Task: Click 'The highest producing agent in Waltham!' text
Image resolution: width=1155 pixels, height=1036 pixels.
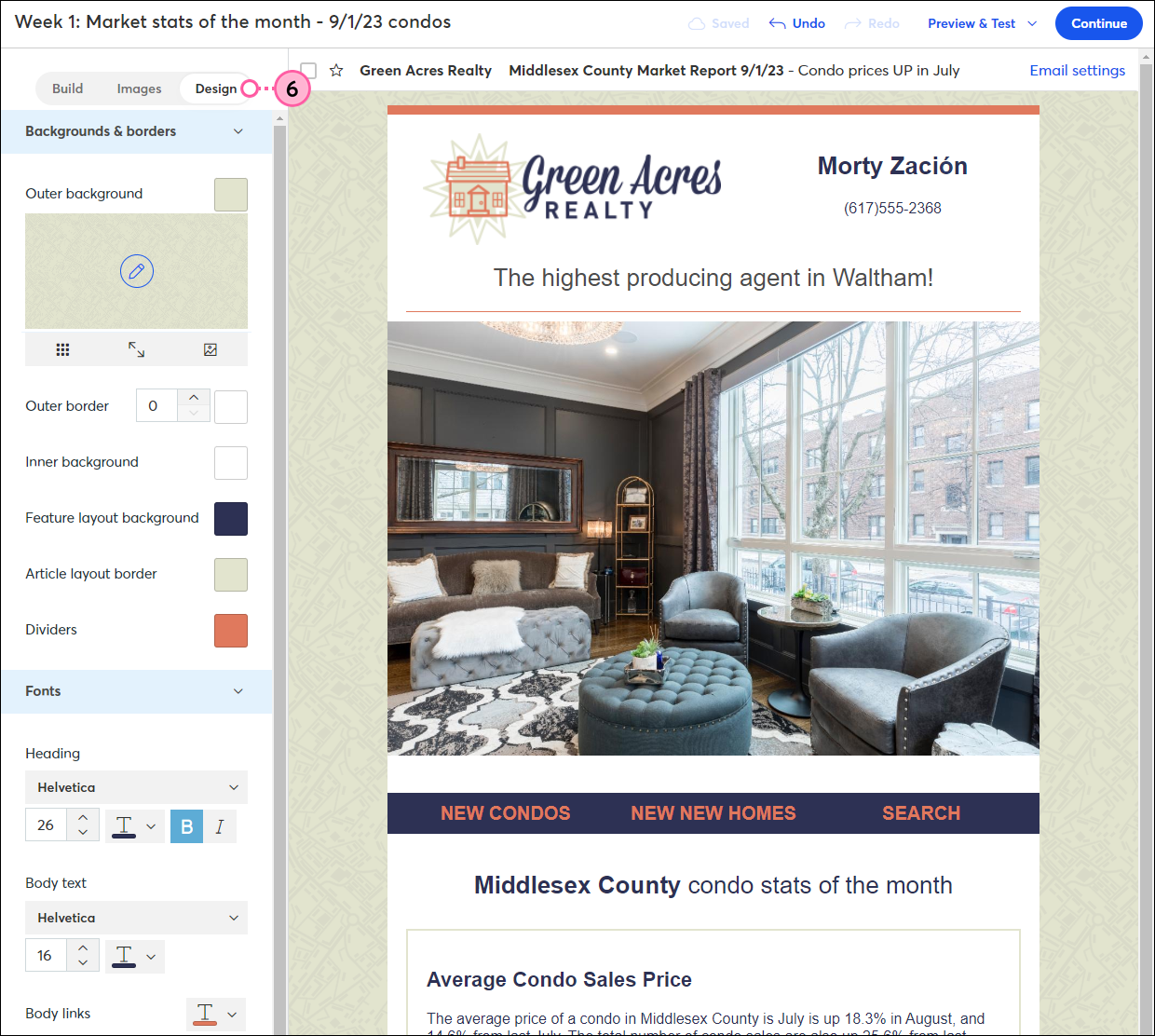Action: [713, 278]
